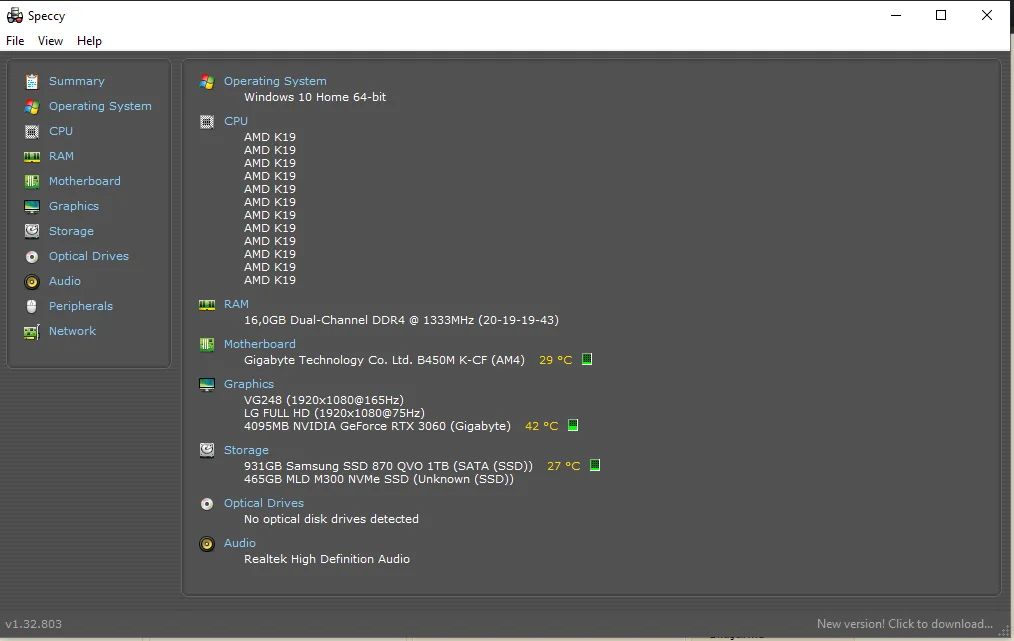
Task: Click the Motherboard icon in sidebar
Action: 32,182
